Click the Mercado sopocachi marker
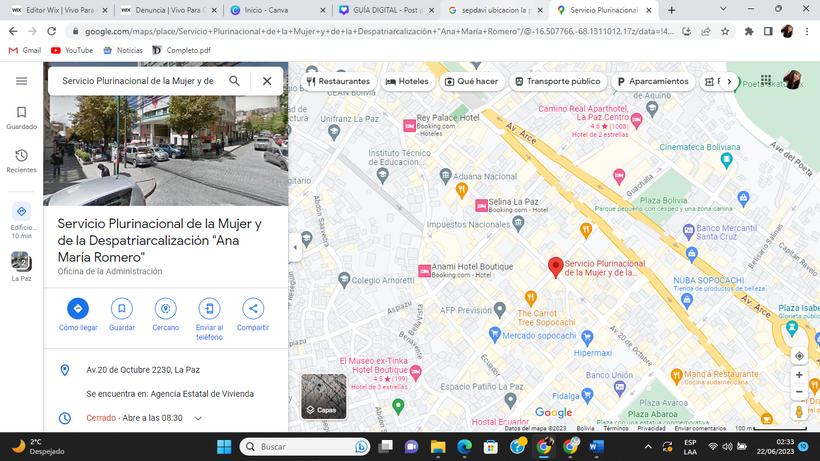820x461 pixels. (x=495, y=335)
